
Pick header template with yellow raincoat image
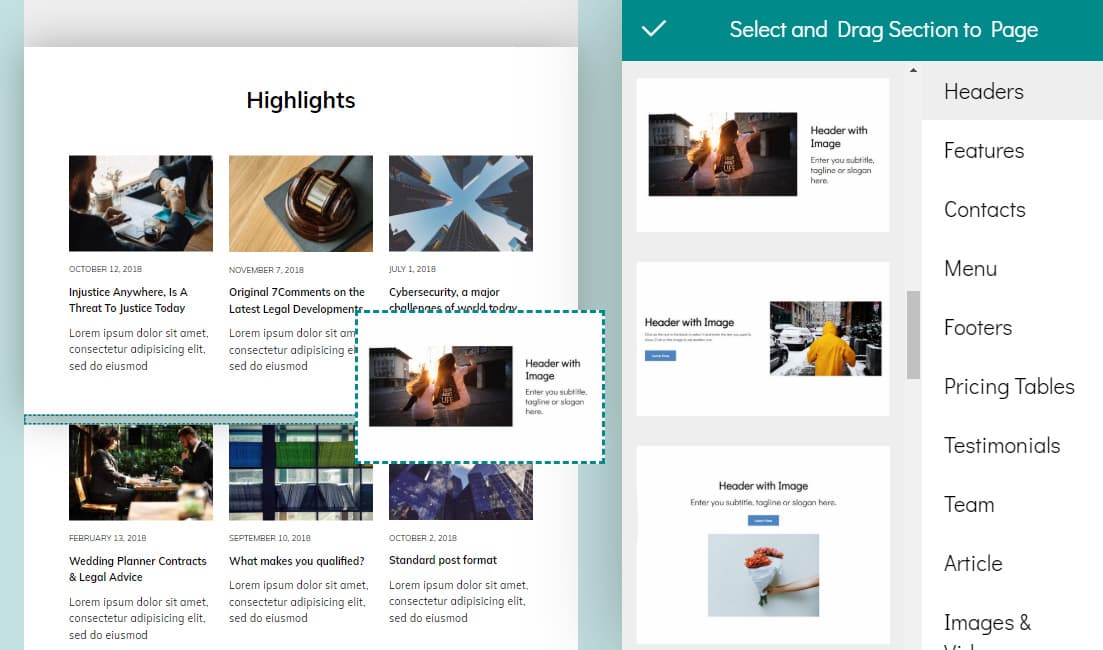coord(762,338)
